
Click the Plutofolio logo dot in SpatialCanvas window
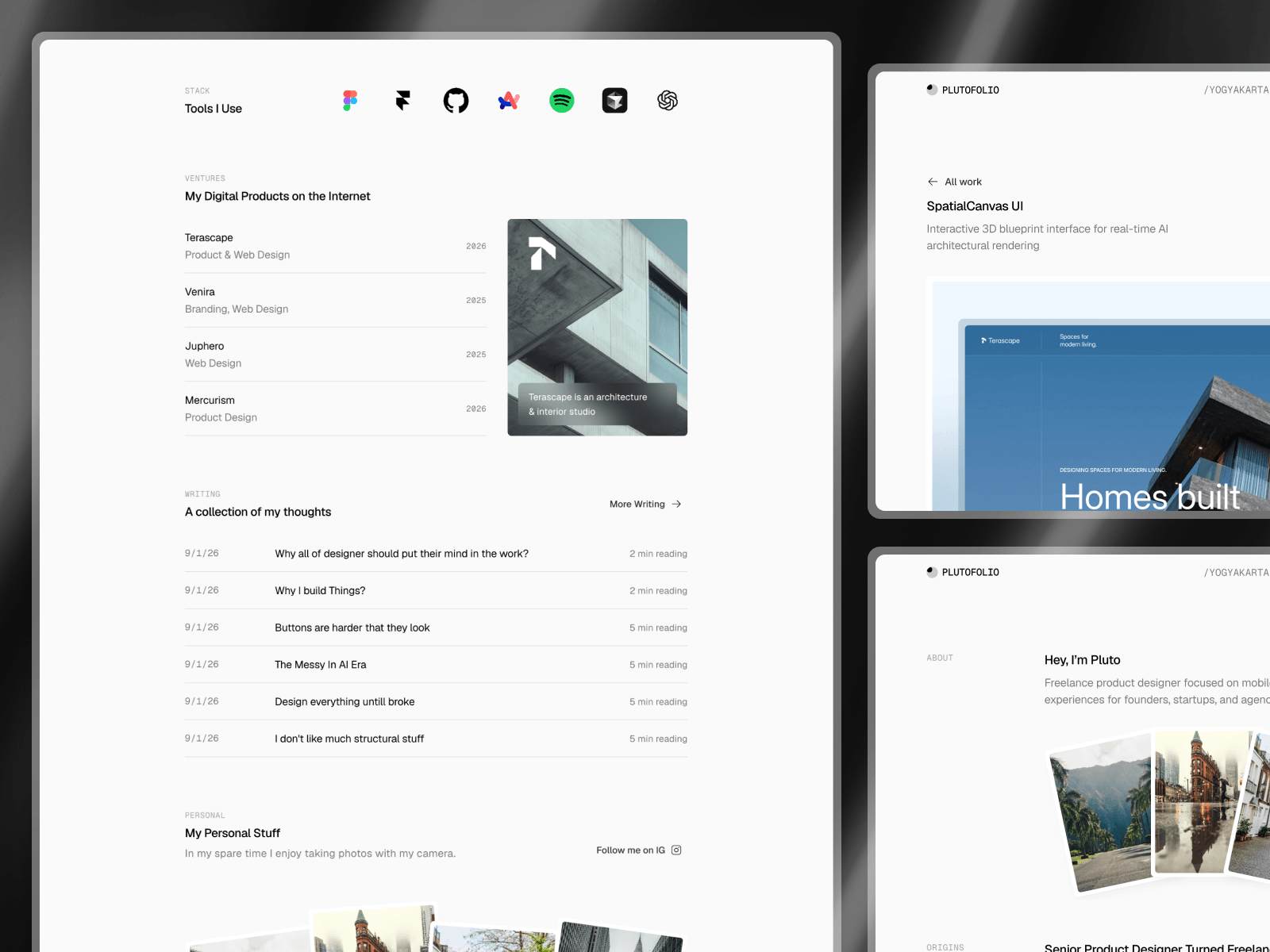(x=932, y=90)
